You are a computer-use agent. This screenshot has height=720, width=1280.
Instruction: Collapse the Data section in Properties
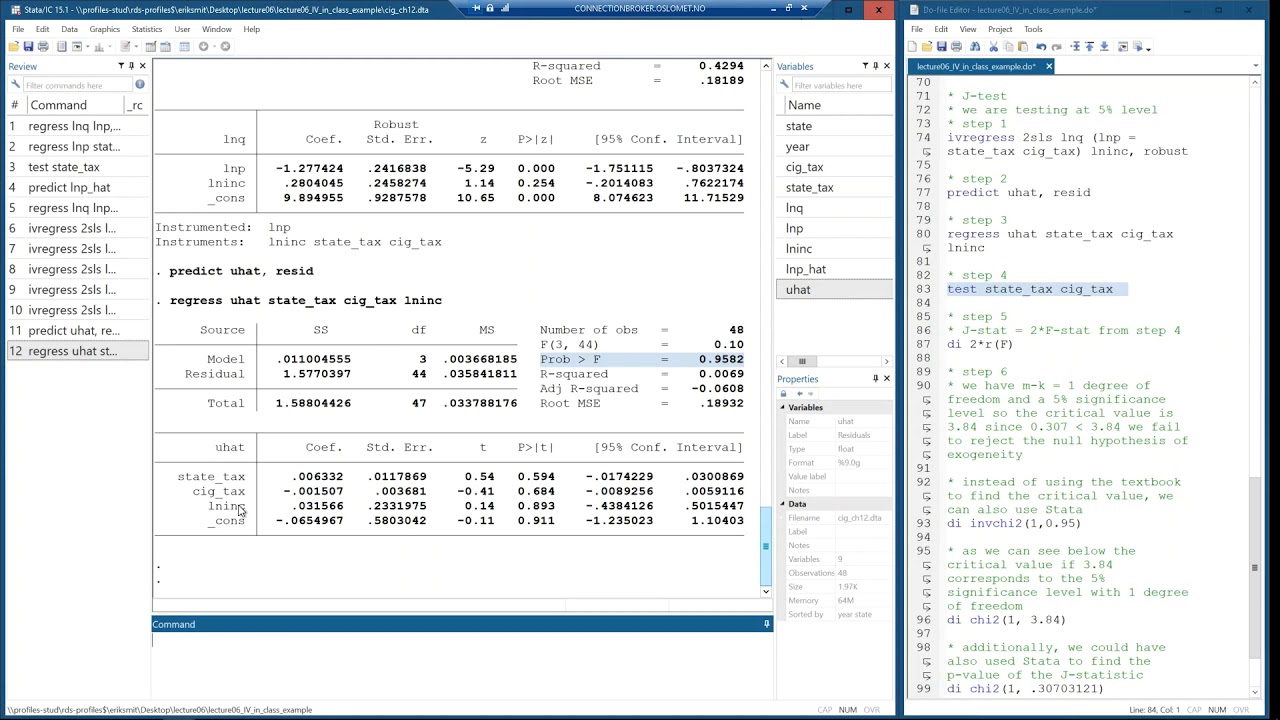coord(783,504)
